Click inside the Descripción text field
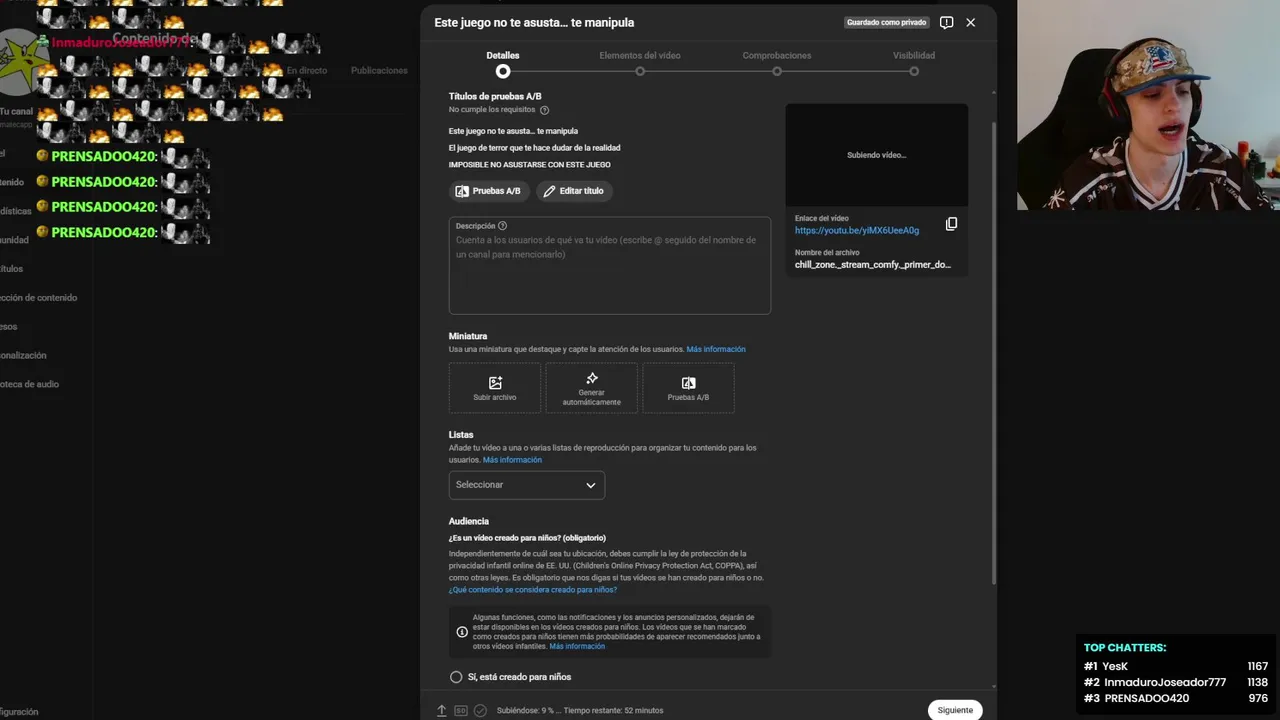 [x=610, y=266]
